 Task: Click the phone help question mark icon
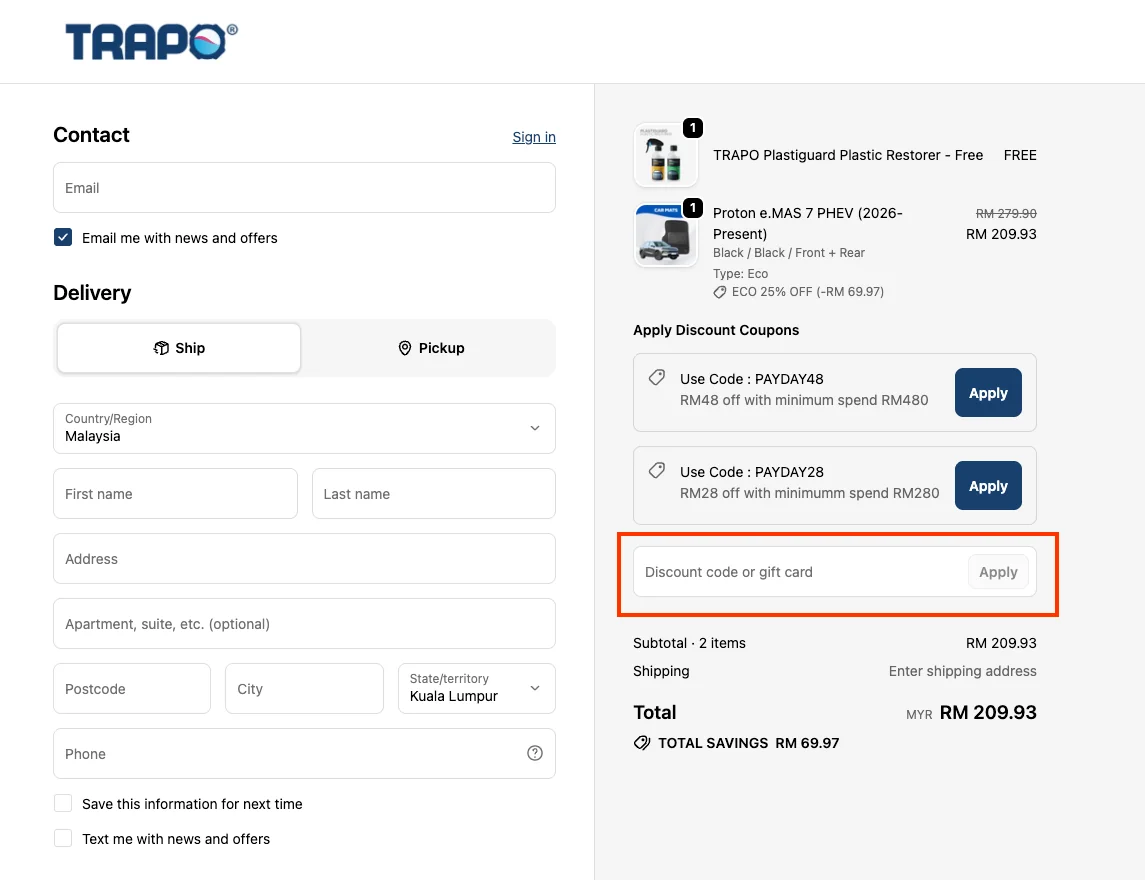pos(535,753)
